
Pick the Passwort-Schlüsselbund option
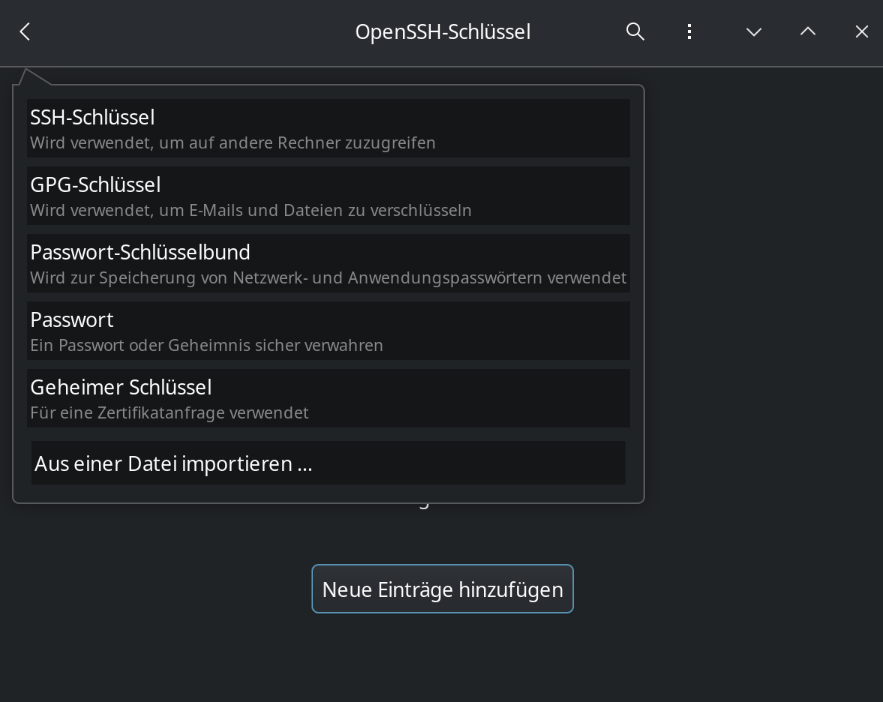coord(140,252)
